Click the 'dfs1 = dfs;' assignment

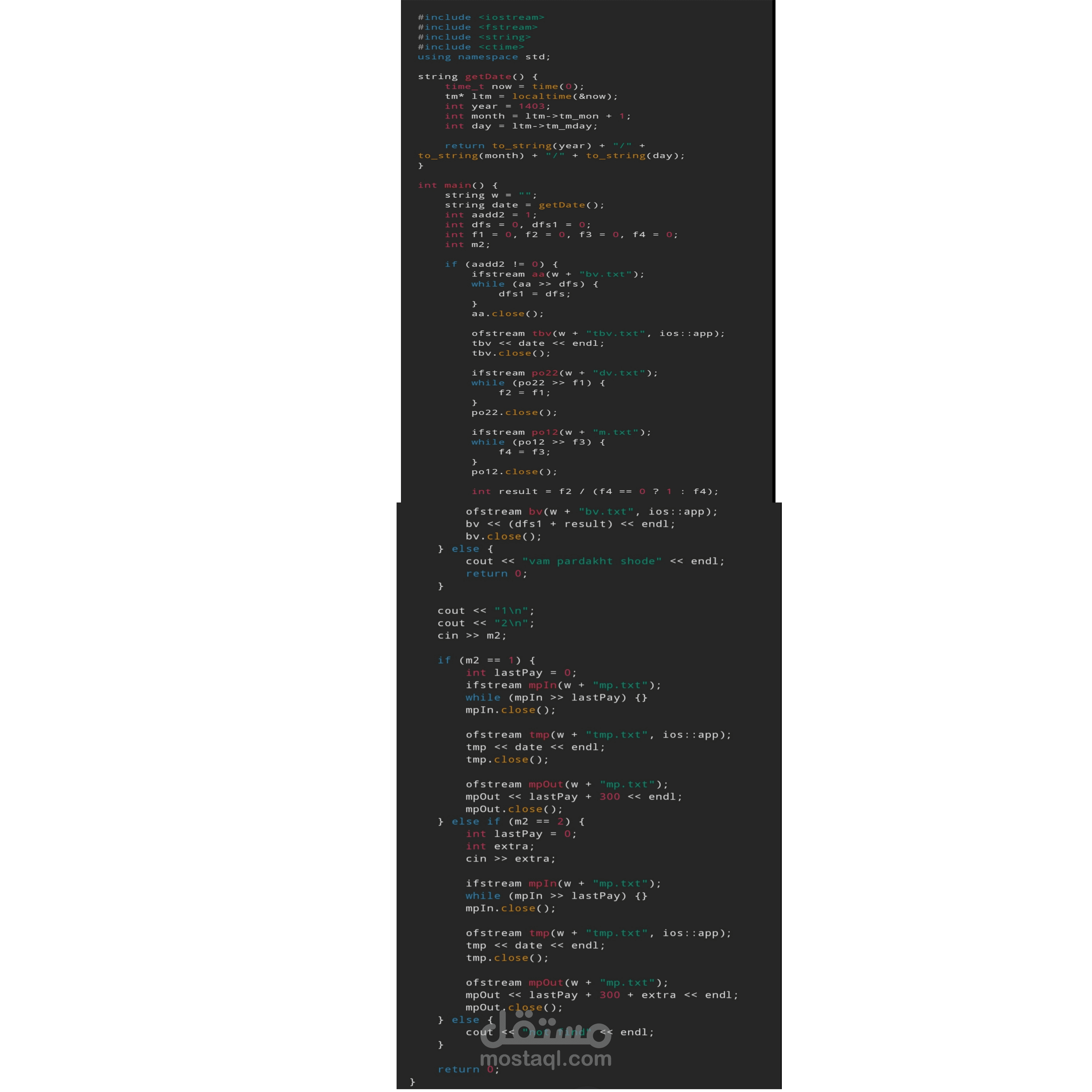[x=535, y=294]
